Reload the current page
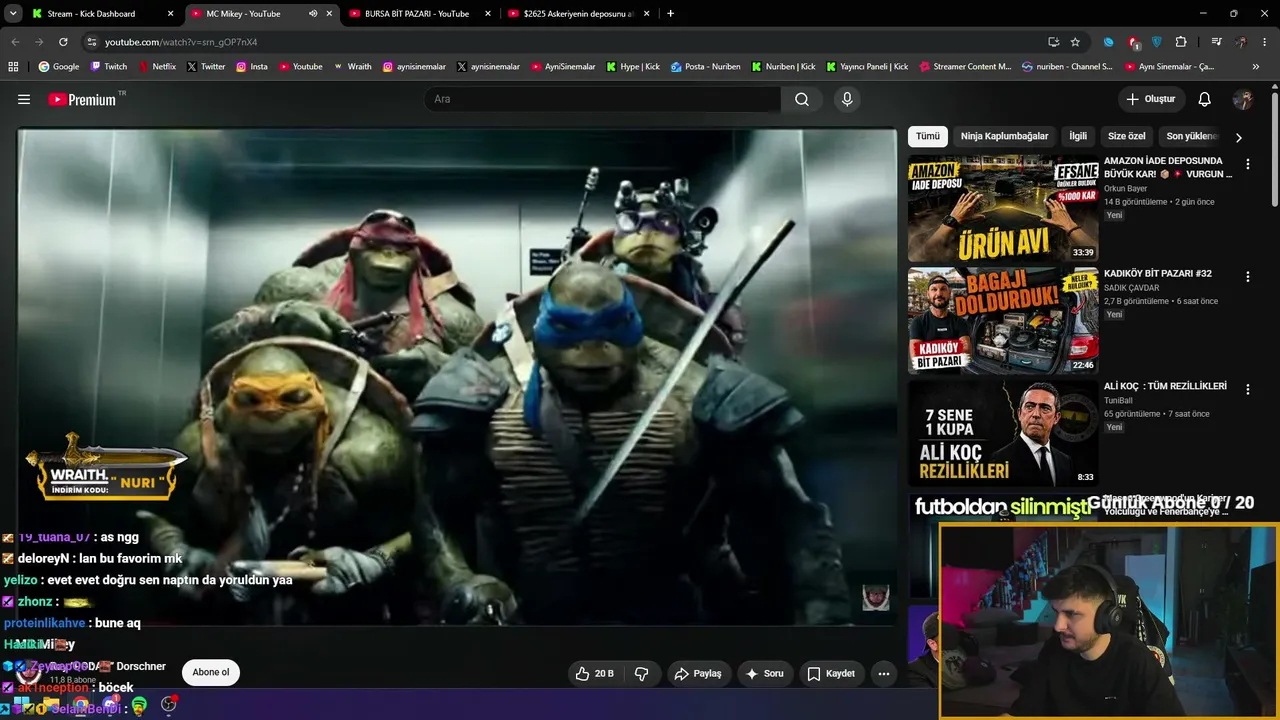 pos(63,42)
